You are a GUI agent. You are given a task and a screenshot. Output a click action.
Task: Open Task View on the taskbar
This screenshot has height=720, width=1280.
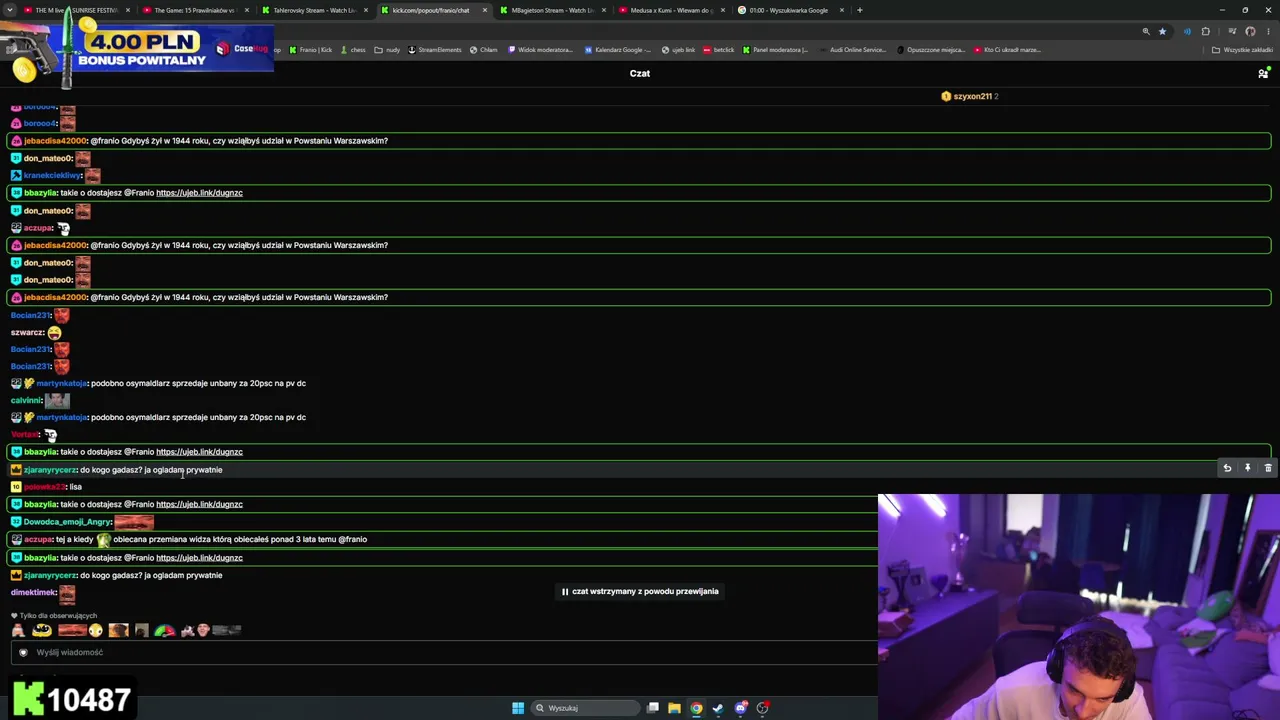click(653, 708)
